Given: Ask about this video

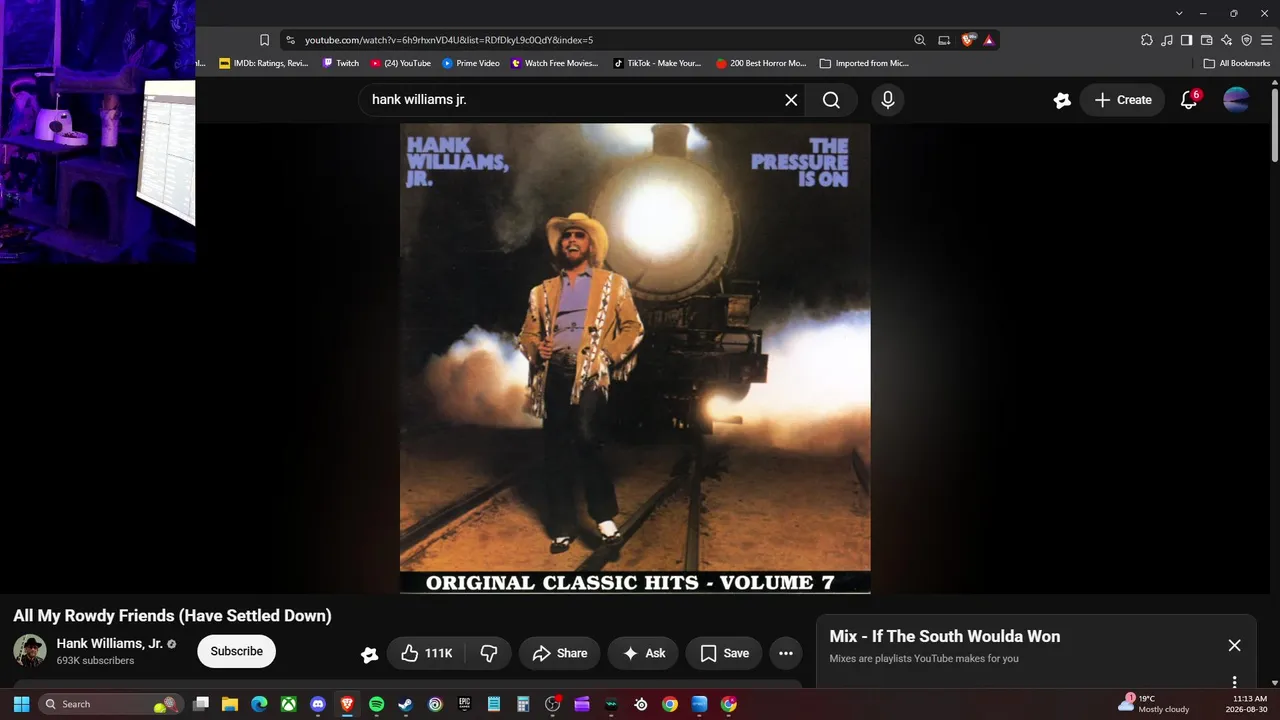Looking at the screenshot, I should (x=644, y=653).
